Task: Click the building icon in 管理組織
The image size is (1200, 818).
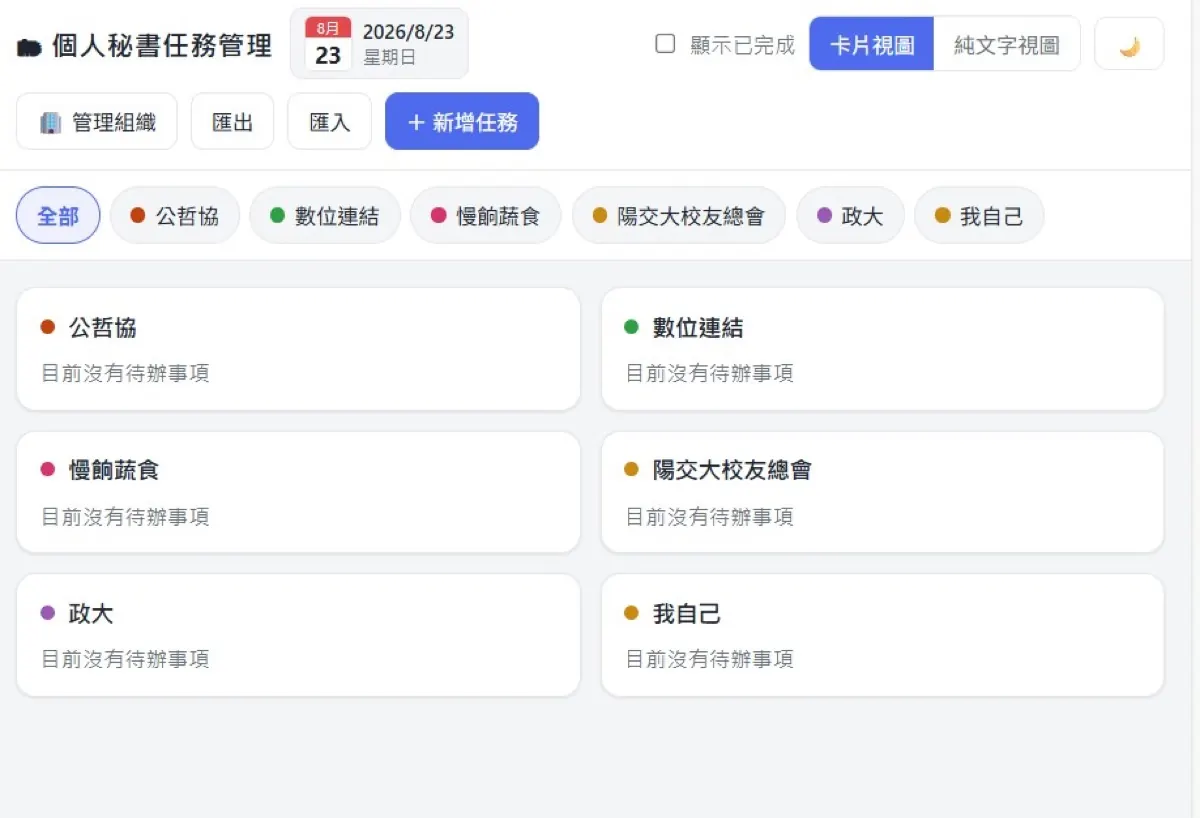Action: tap(50, 122)
